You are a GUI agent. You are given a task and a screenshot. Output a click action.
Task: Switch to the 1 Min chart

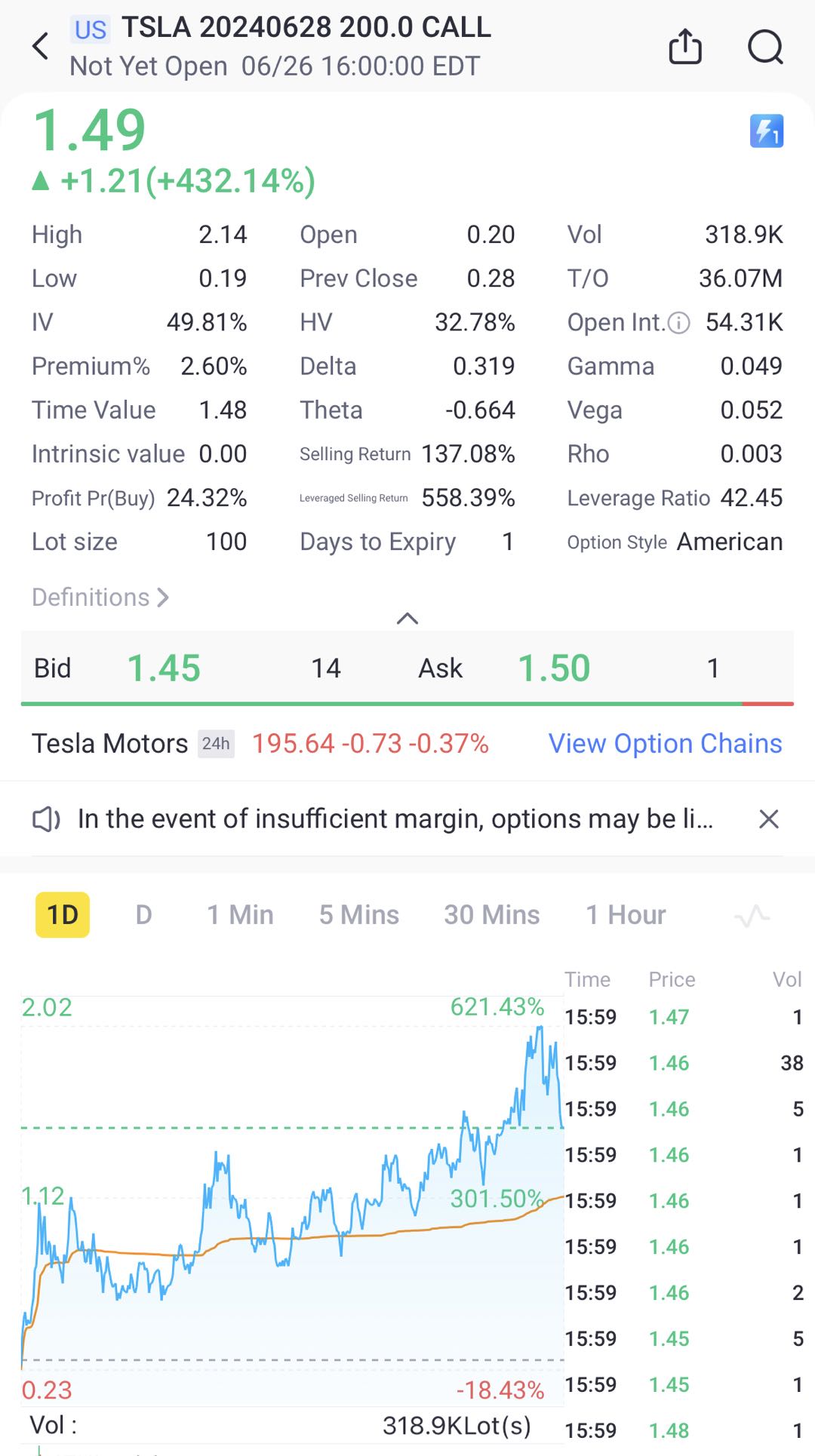[240, 915]
